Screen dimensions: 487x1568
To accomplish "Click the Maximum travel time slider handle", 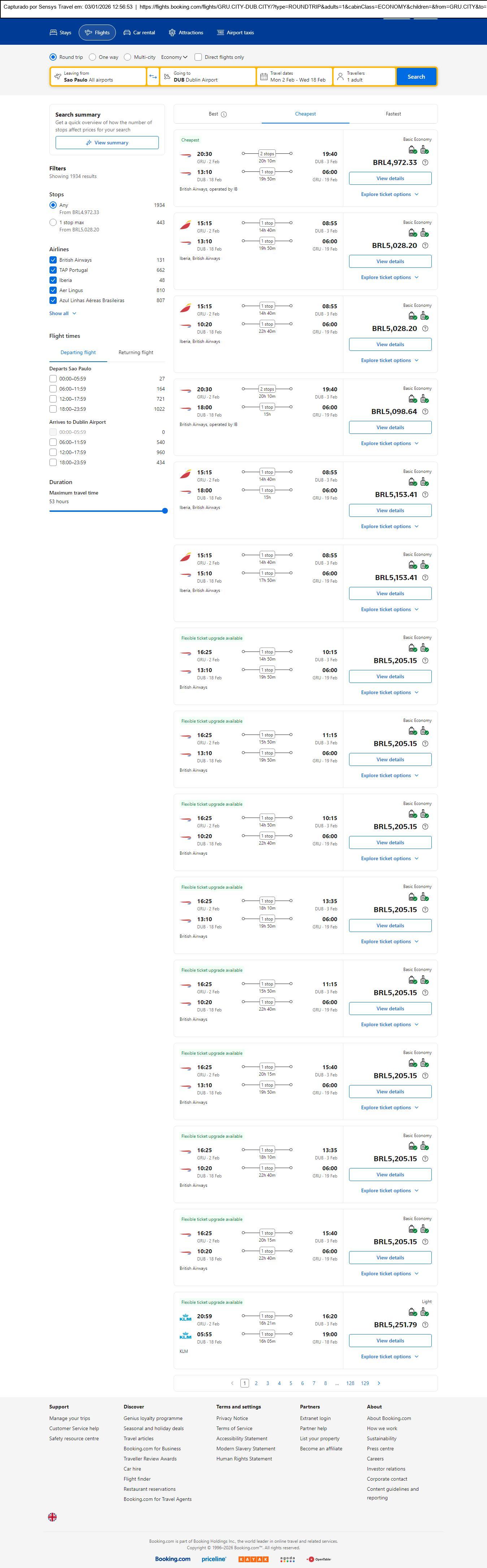I will coord(165,511).
